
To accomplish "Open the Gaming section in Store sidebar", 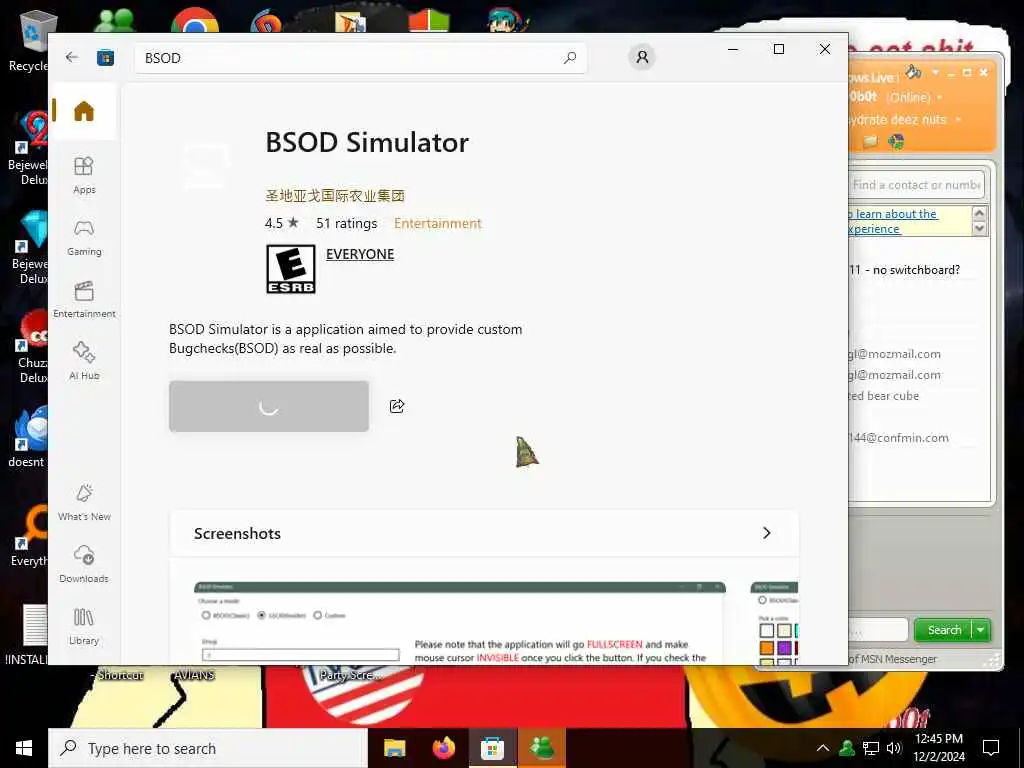I will click(84, 238).
